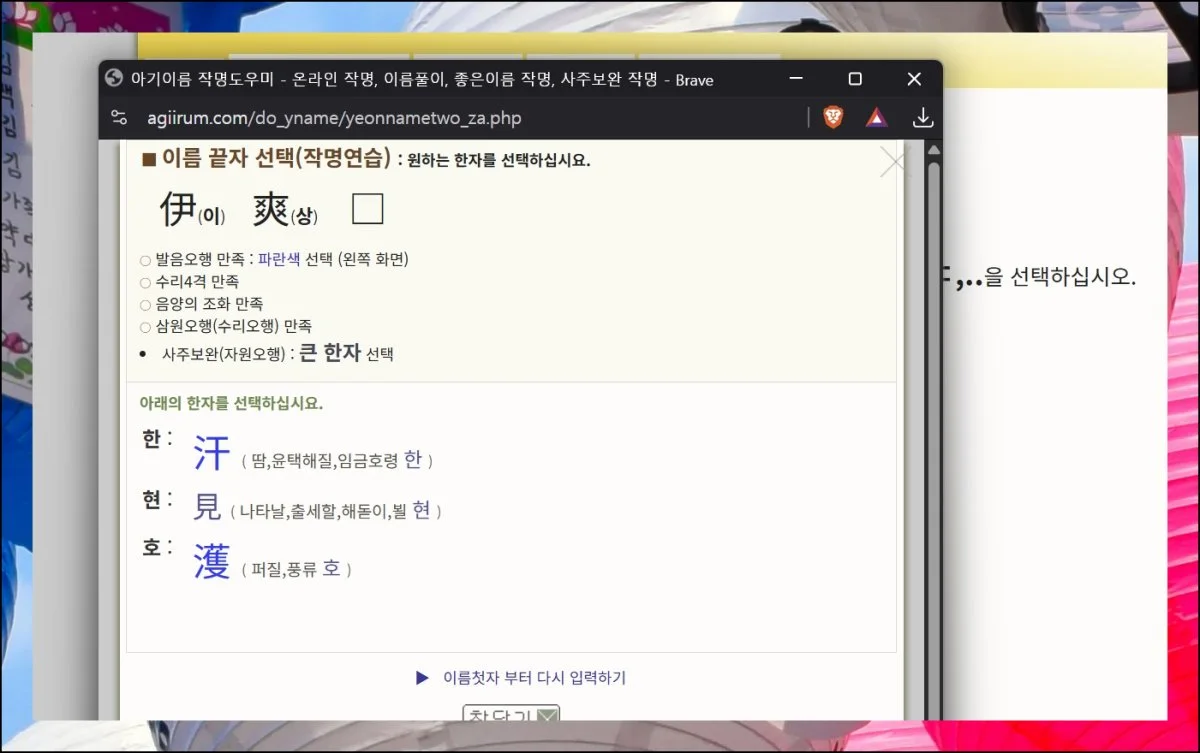Click the globe favicon in title bar
Screen dimensions: 1200x753
click(114, 79)
